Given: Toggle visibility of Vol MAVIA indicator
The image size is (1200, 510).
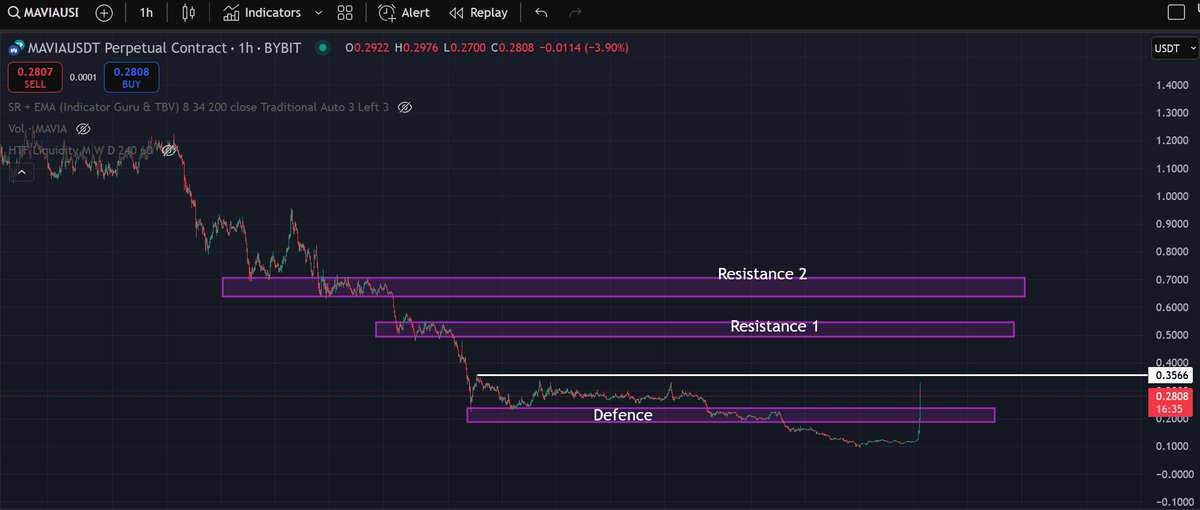Looking at the screenshot, I should coord(83,129).
